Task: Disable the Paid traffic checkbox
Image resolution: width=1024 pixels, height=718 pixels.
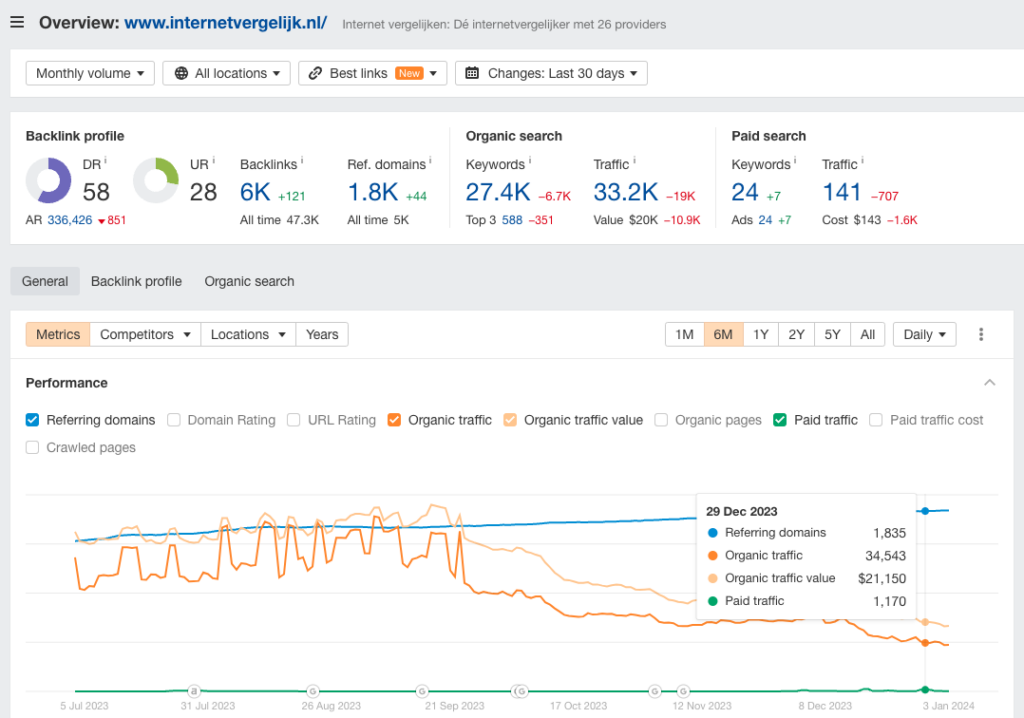Action: (780, 420)
